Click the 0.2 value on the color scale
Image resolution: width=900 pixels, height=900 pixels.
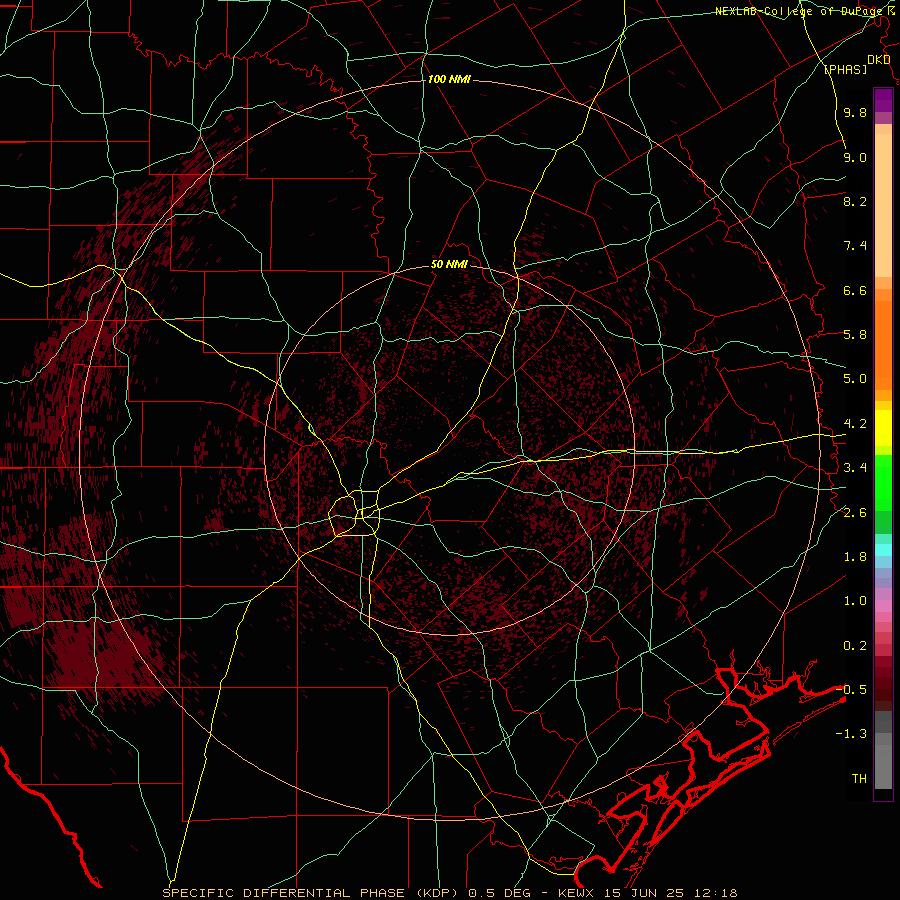coord(855,646)
